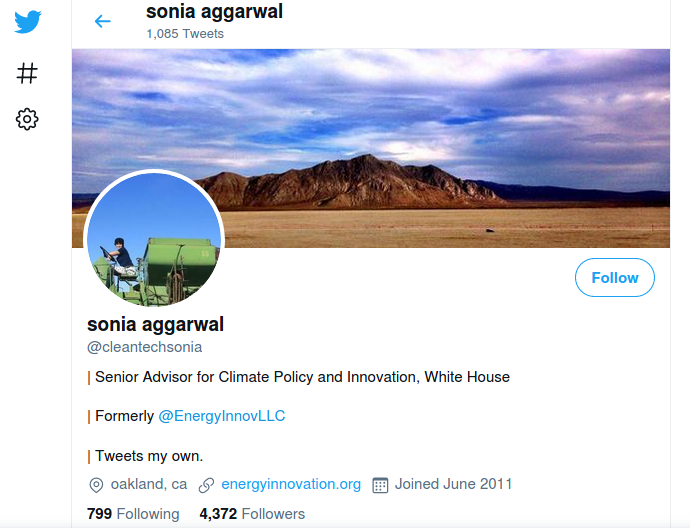
Task: Click the @cleantechsonia handle text
Action: [145, 347]
